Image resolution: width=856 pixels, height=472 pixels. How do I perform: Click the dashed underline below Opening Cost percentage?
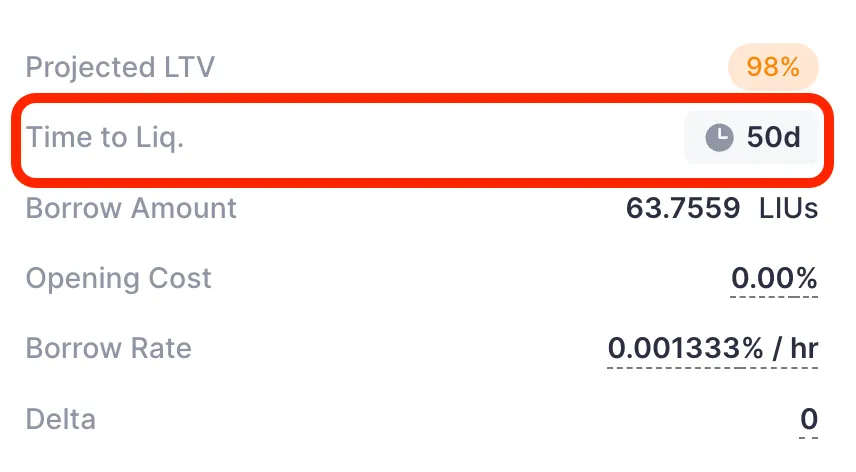tap(774, 297)
